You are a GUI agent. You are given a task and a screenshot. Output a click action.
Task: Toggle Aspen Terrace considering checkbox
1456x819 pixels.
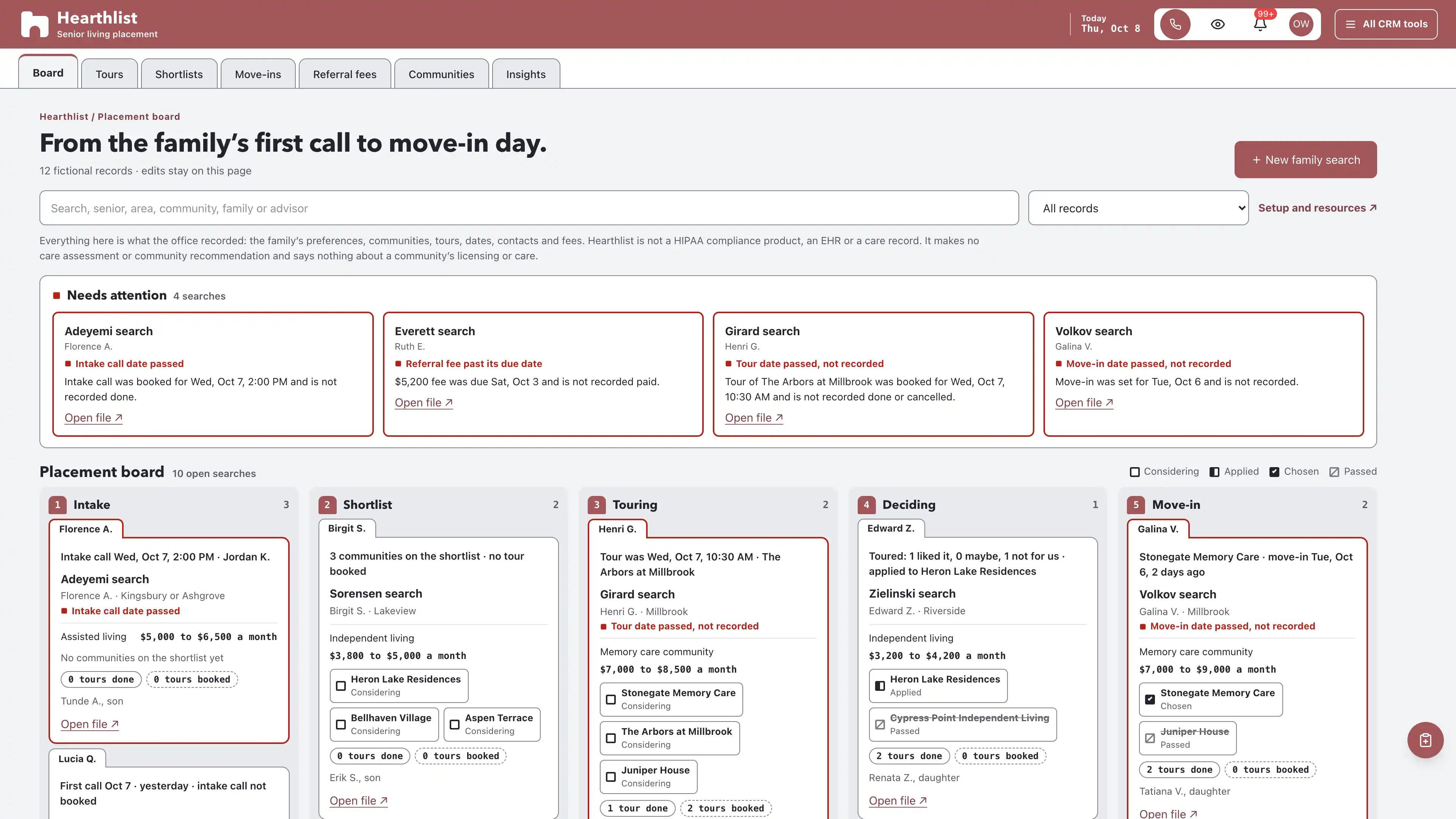point(455,724)
